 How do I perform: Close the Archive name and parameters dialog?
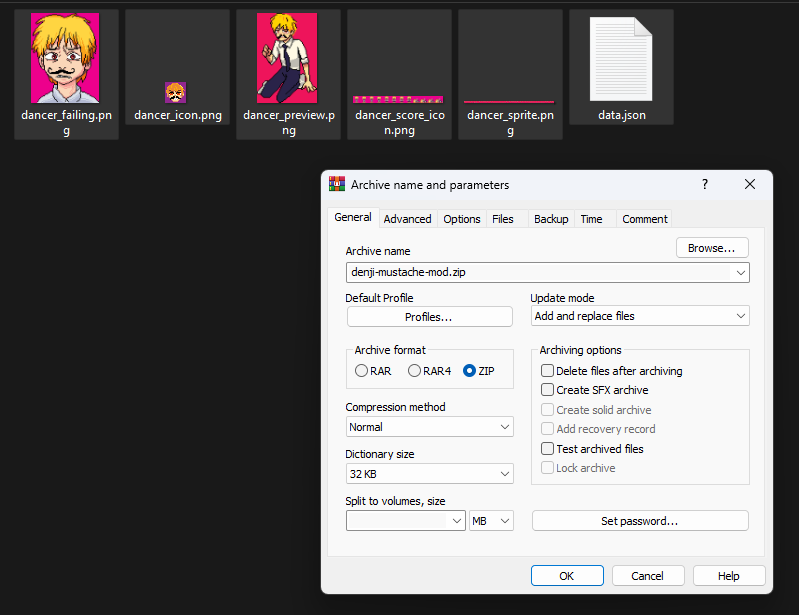tap(750, 184)
